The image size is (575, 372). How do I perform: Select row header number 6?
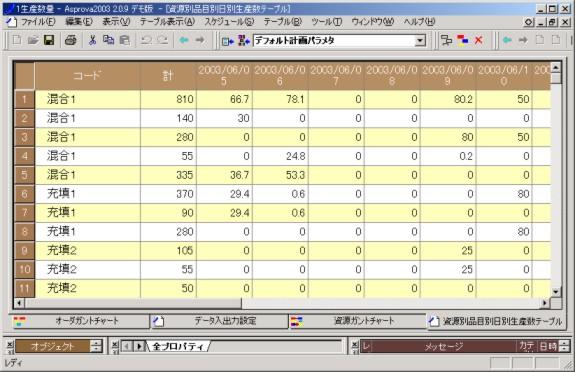[x=24, y=194]
